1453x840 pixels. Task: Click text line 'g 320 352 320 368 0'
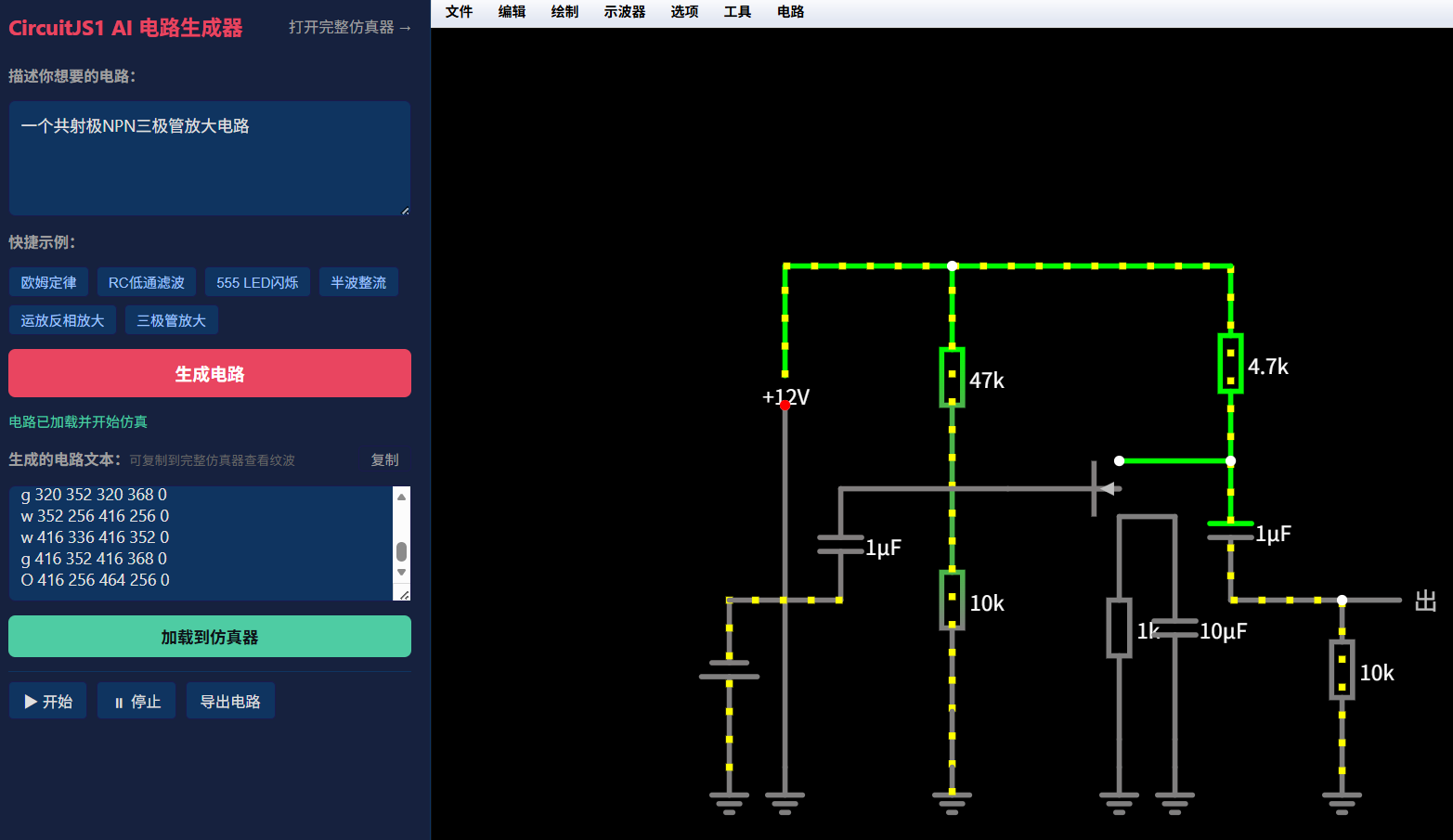point(94,495)
